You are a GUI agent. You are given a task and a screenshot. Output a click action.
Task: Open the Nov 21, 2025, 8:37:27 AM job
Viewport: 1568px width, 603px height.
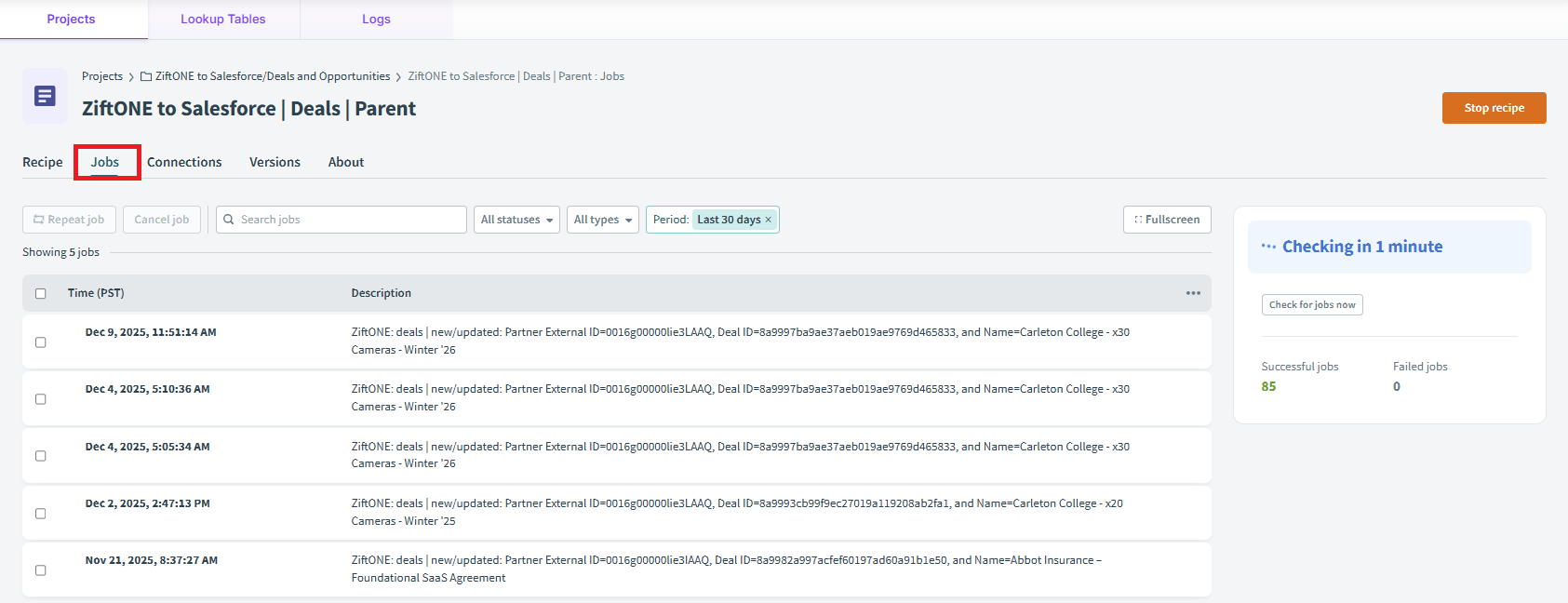click(617, 569)
